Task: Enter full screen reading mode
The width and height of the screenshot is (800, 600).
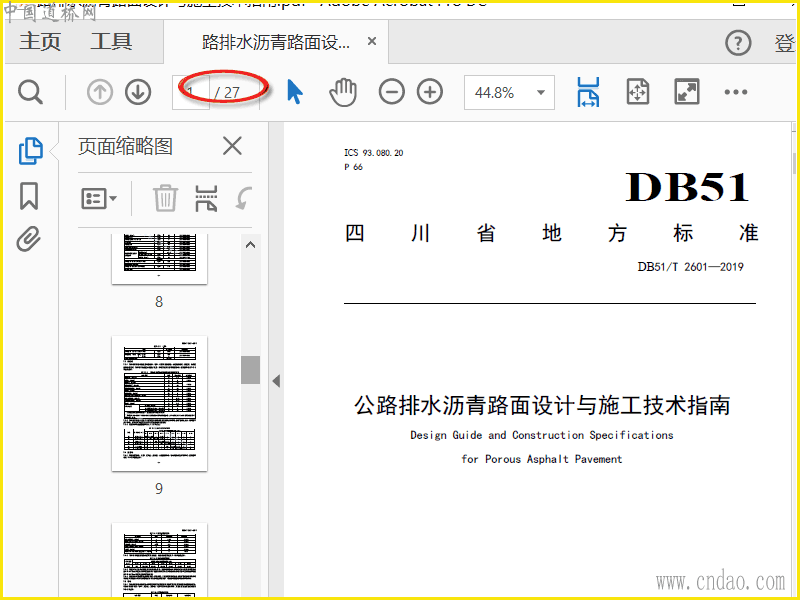Action: pyautogui.click(x=687, y=93)
